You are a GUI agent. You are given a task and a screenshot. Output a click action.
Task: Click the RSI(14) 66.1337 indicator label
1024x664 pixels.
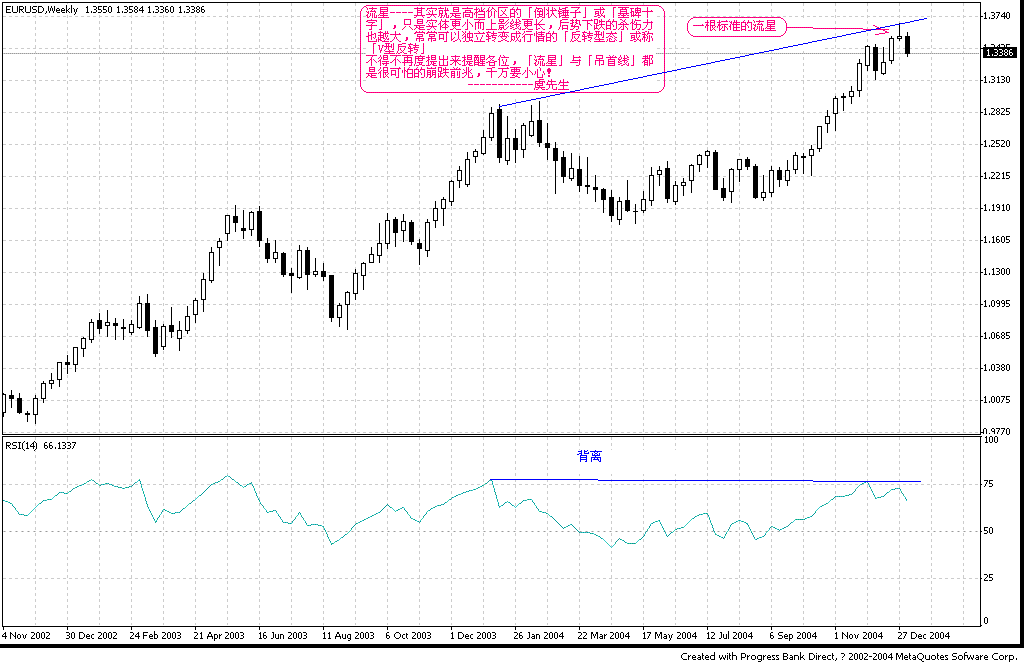click(x=41, y=445)
